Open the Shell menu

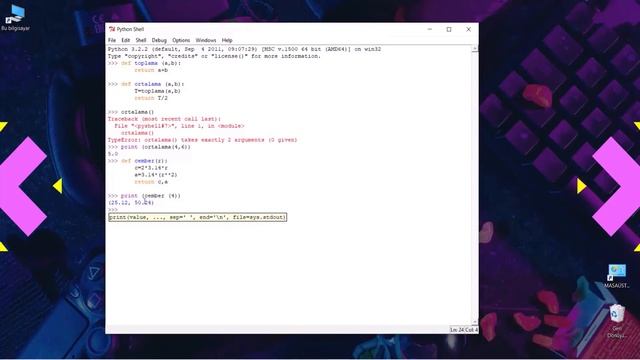click(141, 40)
